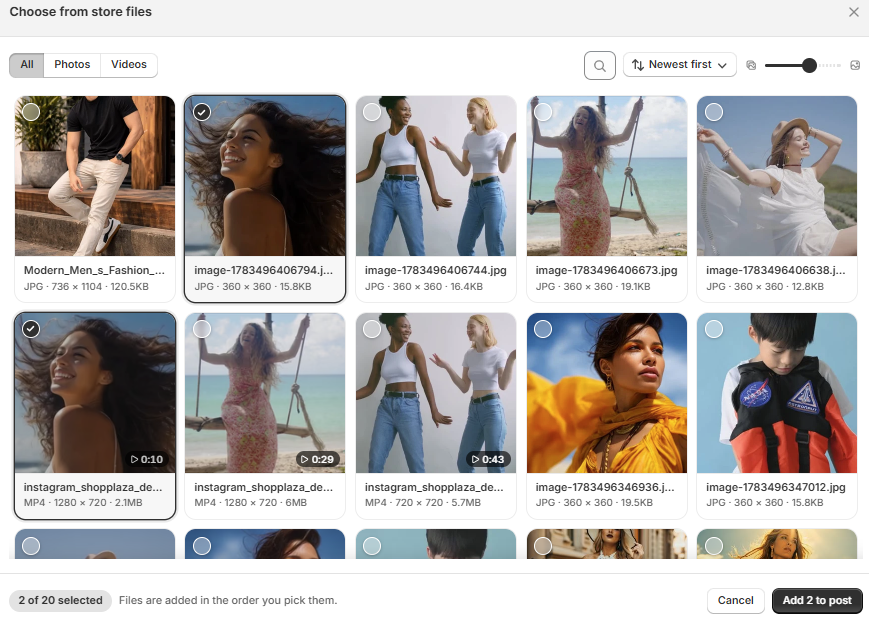This screenshot has width=869, height=623.
Task: Click the men's fashion photo thumbnail
Action: [x=95, y=176]
